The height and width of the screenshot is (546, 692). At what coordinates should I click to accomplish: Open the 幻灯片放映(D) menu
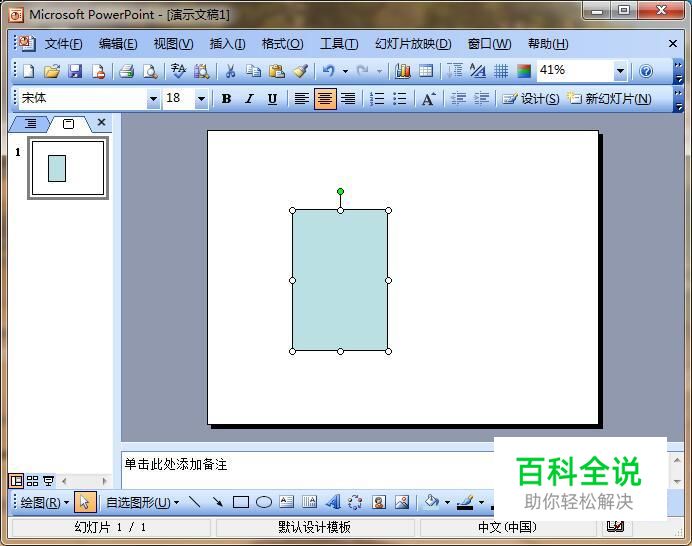[413, 44]
